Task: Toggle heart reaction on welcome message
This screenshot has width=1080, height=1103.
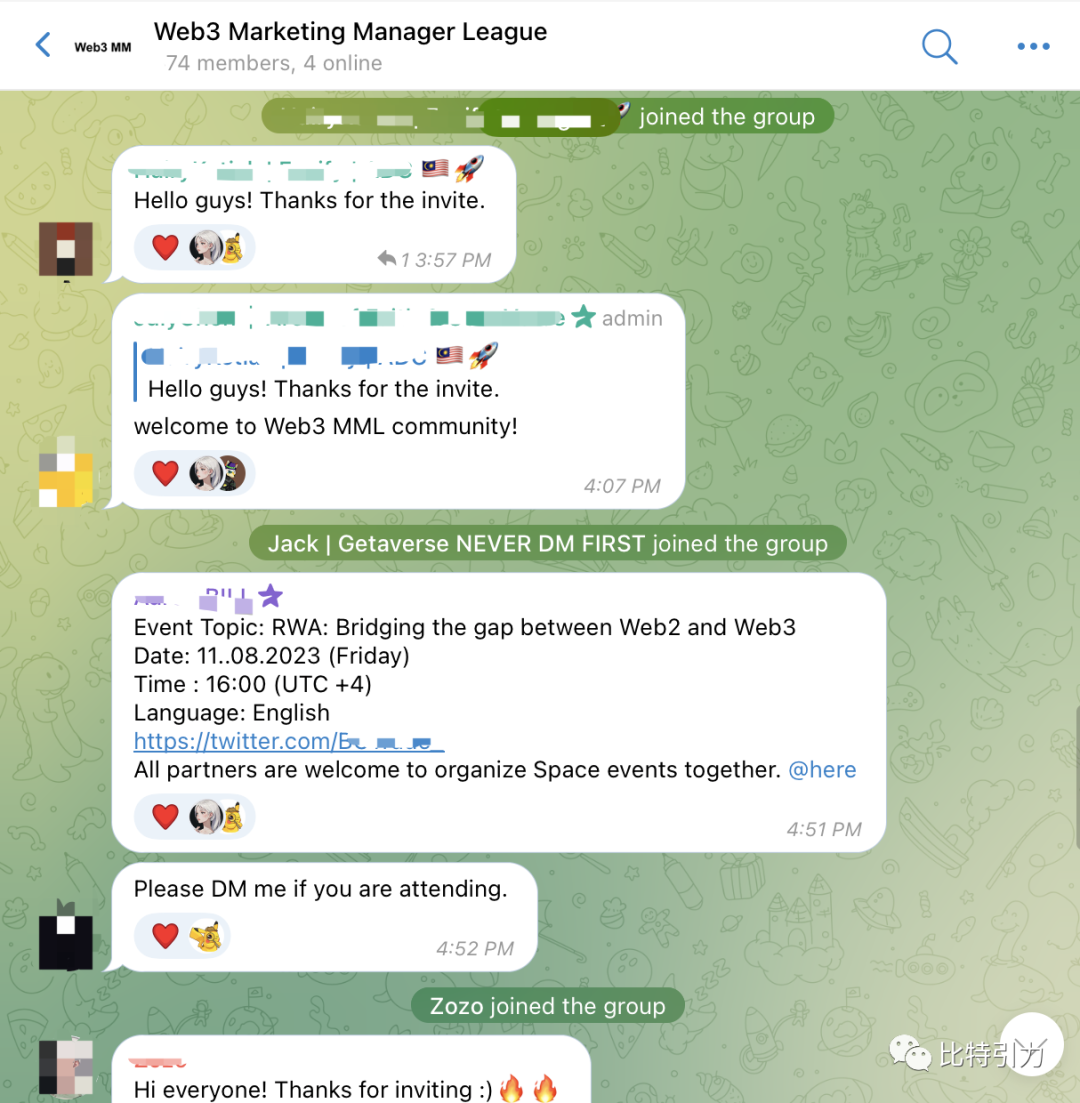Action: point(165,473)
